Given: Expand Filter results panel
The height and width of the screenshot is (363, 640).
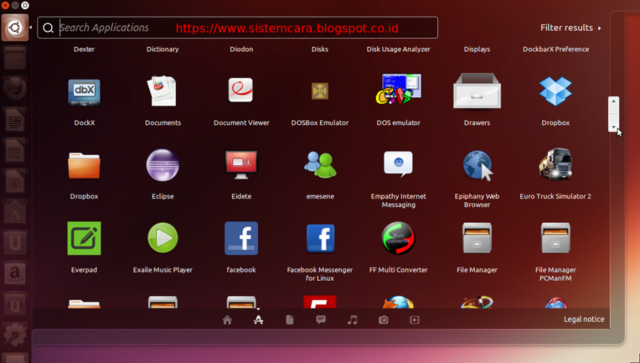Looking at the screenshot, I should 570,28.
